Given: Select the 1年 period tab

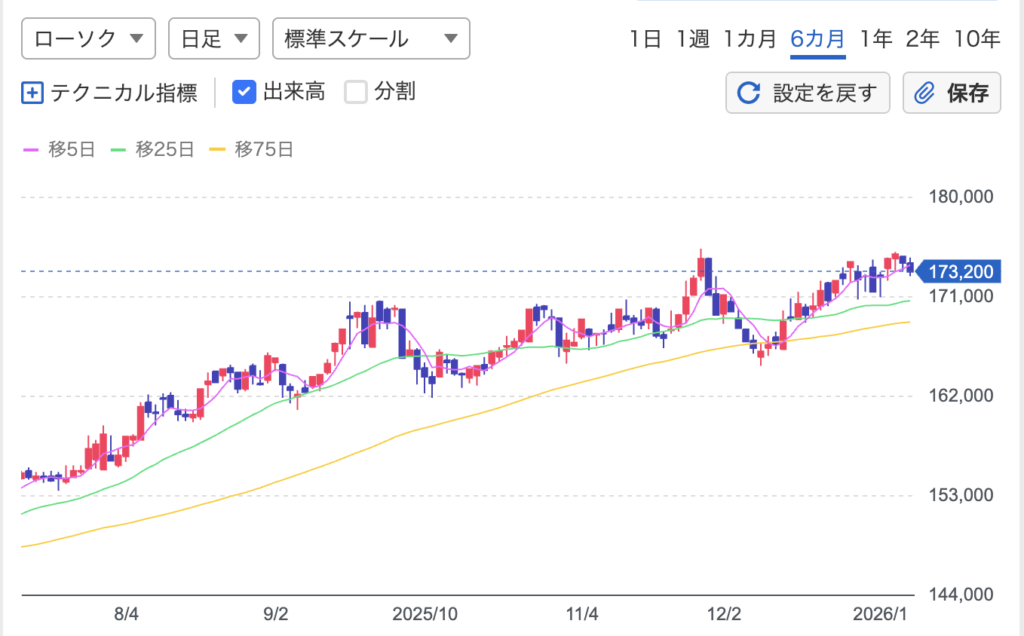Looking at the screenshot, I should pyautogui.click(x=875, y=40).
